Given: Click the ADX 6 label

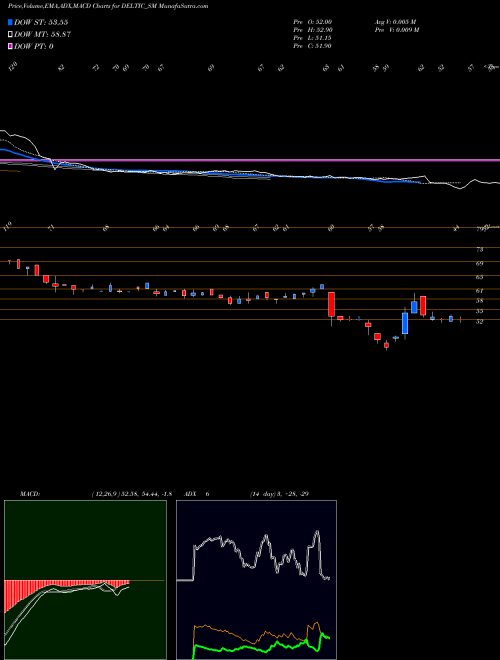Looking at the screenshot, I should click(196, 494).
